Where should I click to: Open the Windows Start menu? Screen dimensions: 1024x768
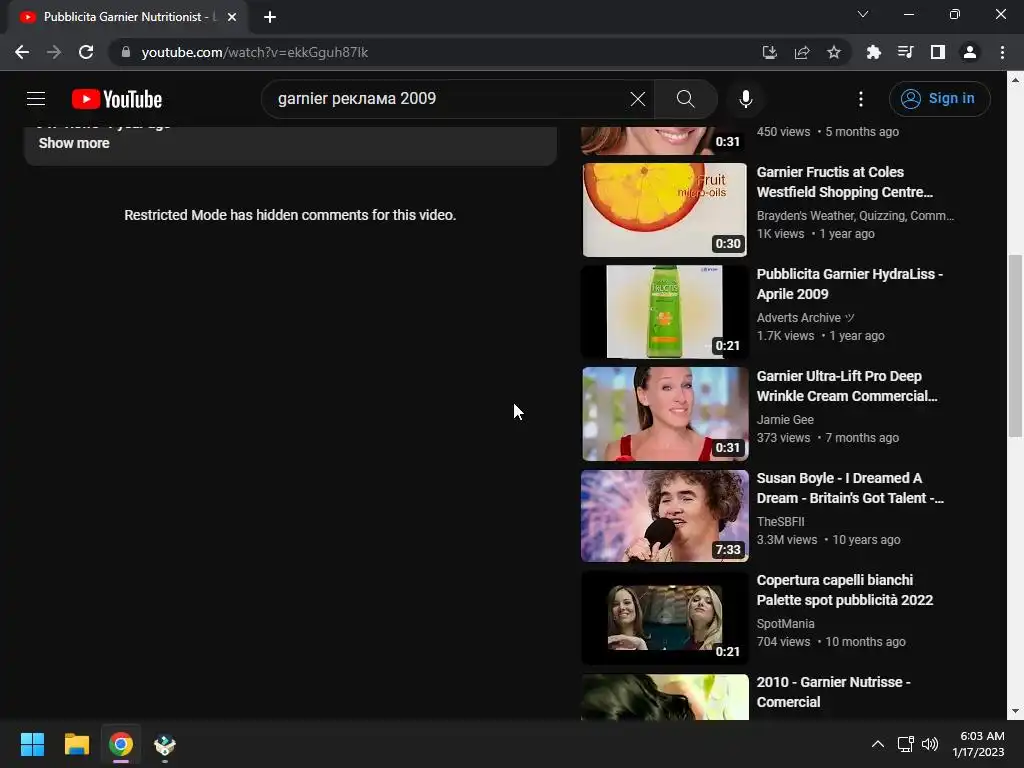(32, 744)
